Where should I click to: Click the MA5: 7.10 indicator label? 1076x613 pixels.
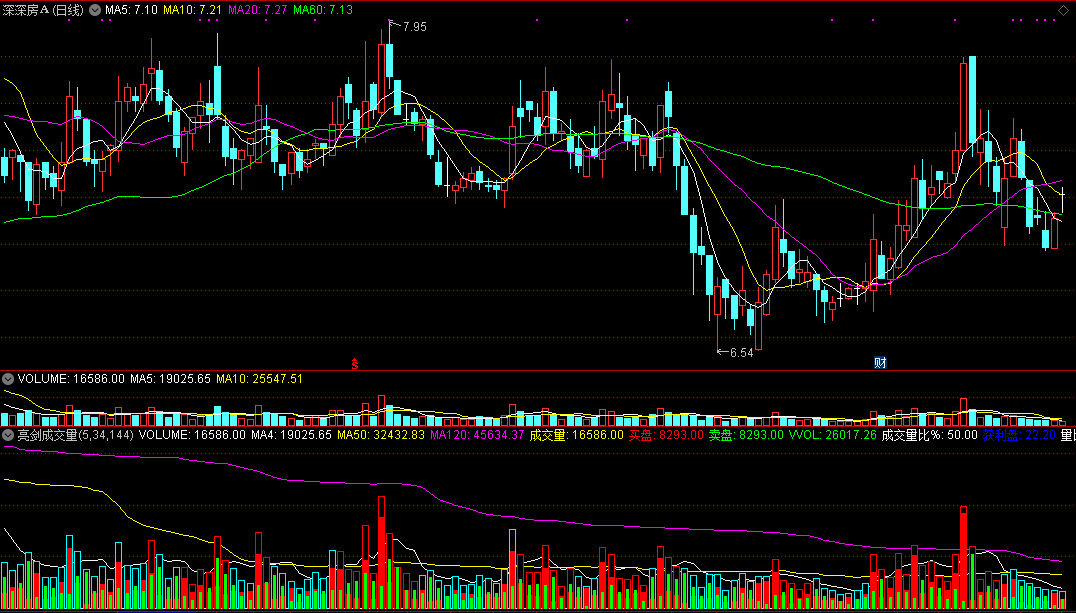click(x=131, y=10)
